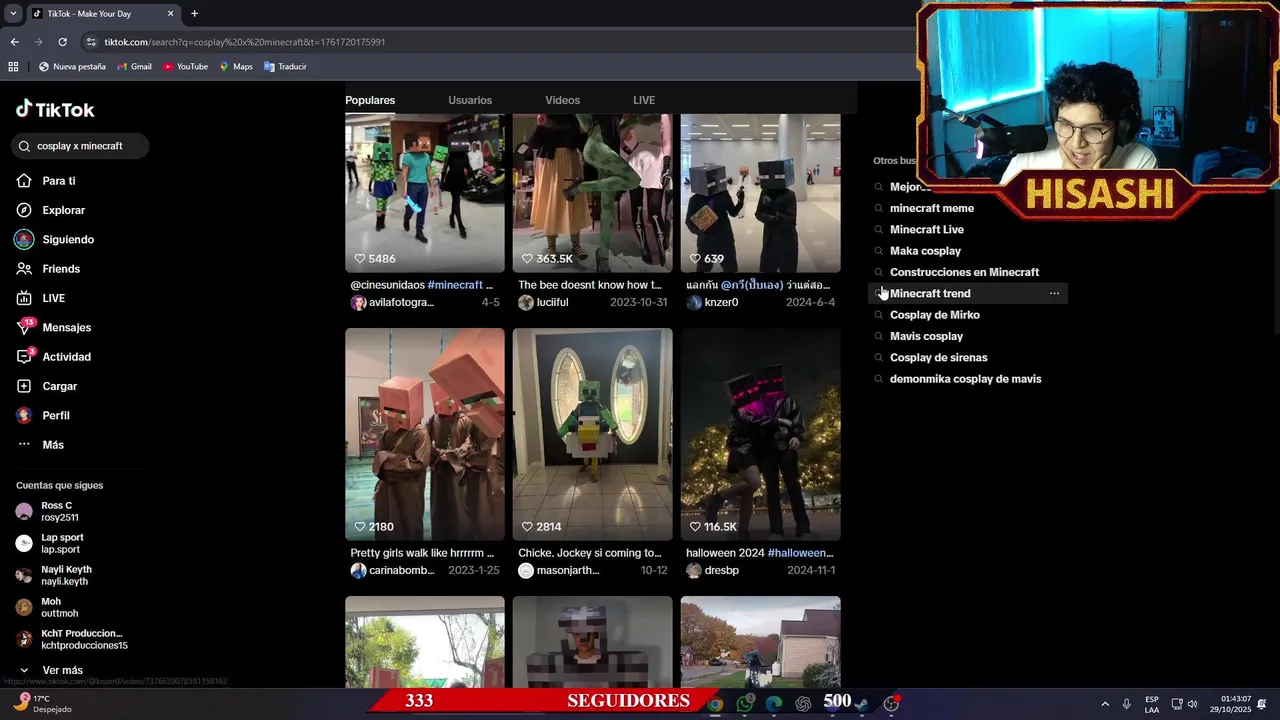Viewport: 1280px width, 720px height.
Task: Search suggestion minecraft meme
Action: pos(931,208)
